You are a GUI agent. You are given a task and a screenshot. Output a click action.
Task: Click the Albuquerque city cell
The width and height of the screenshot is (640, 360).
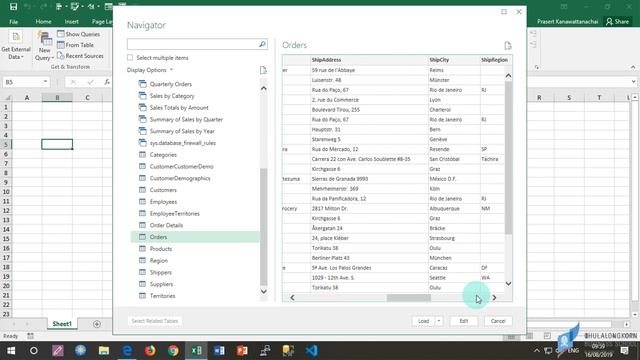pyautogui.click(x=454, y=209)
